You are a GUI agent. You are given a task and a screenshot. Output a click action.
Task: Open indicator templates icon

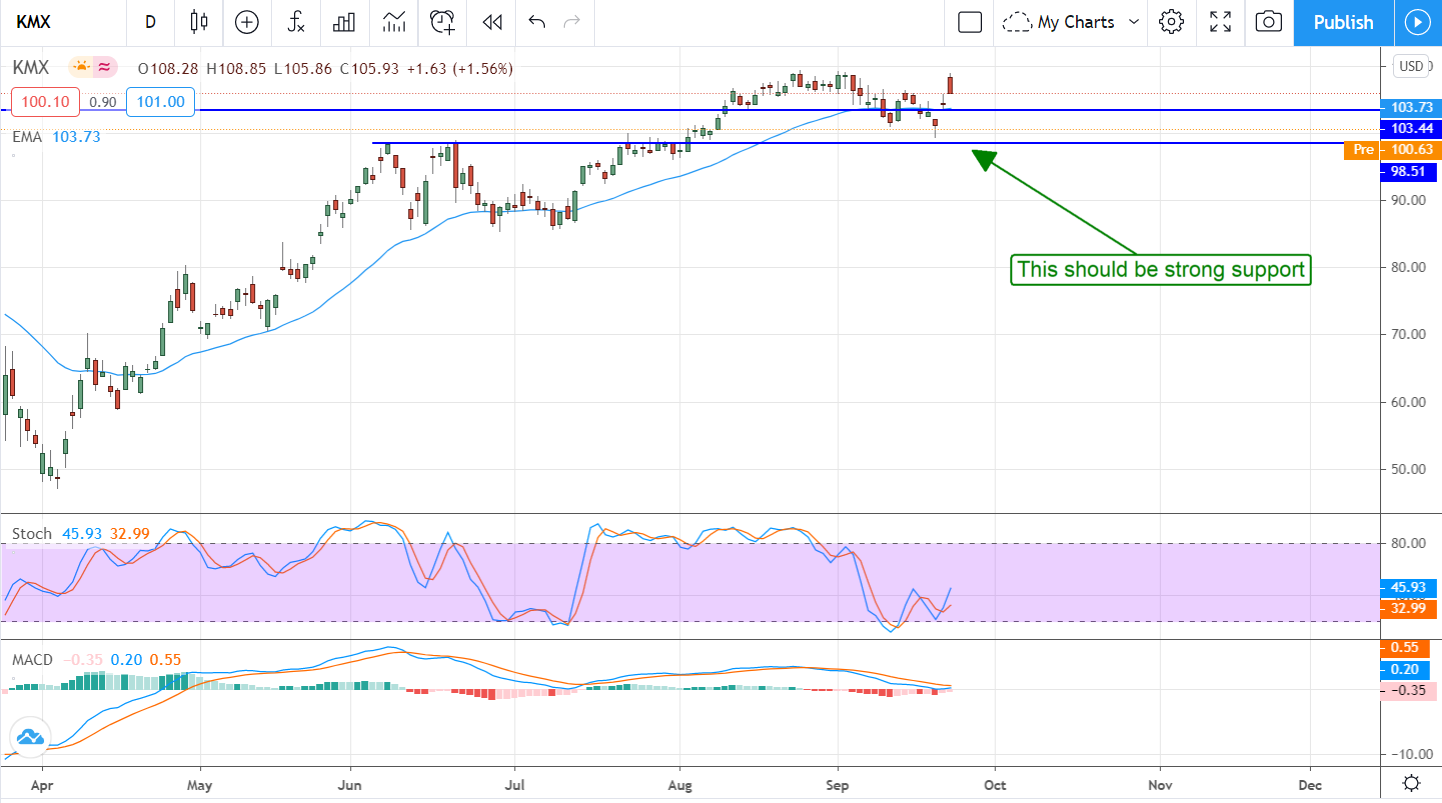tap(394, 22)
